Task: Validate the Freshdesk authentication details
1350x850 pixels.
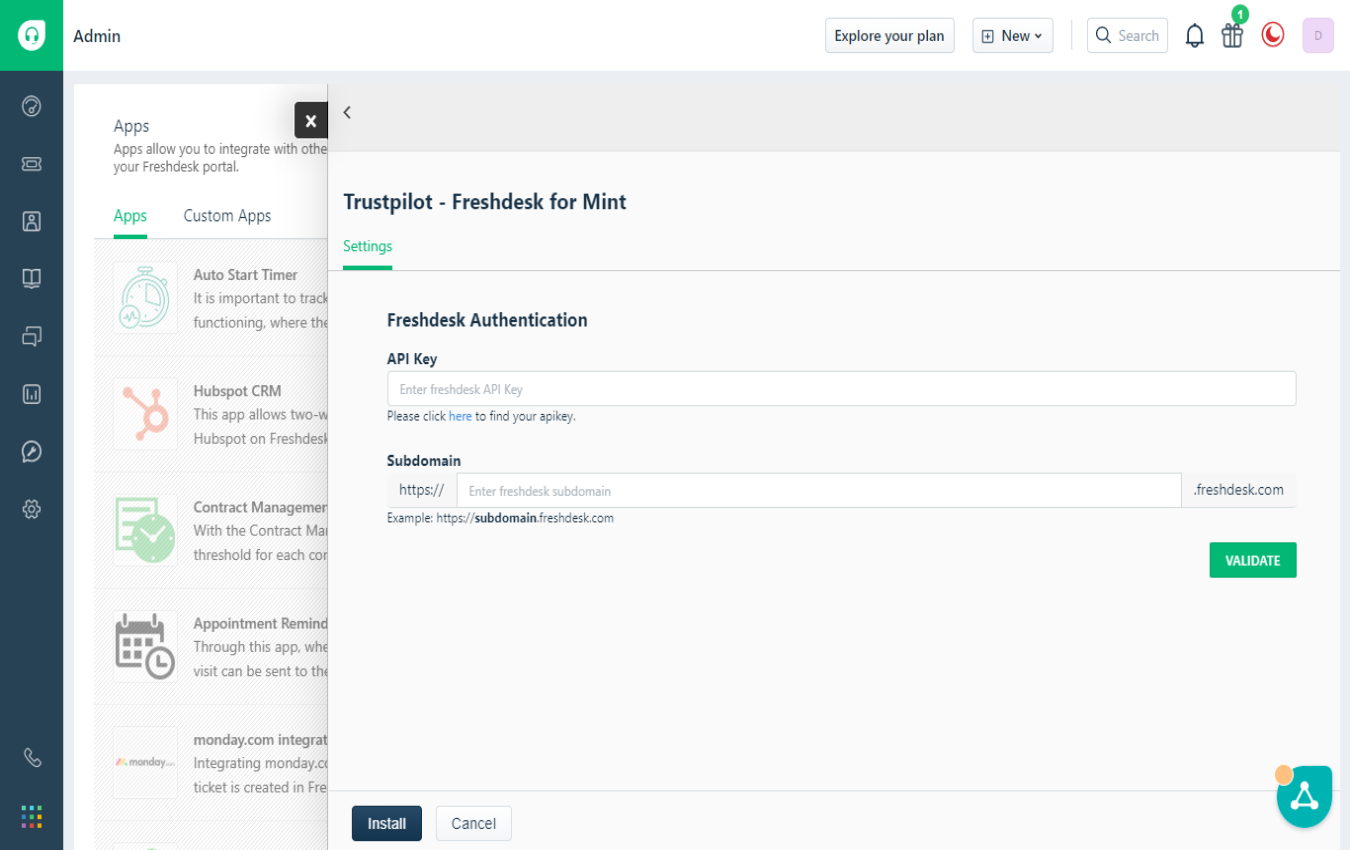Action: click(x=1252, y=560)
